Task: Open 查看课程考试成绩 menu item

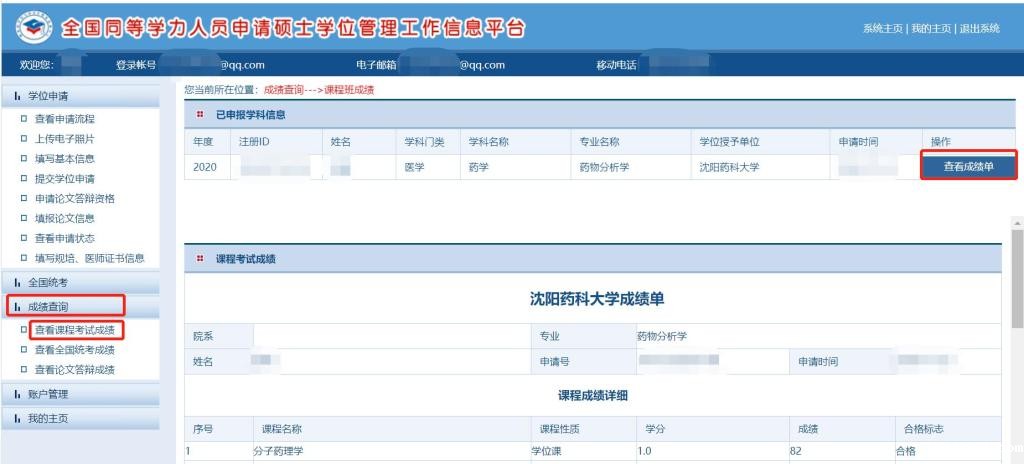Action: (x=75, y=330)
